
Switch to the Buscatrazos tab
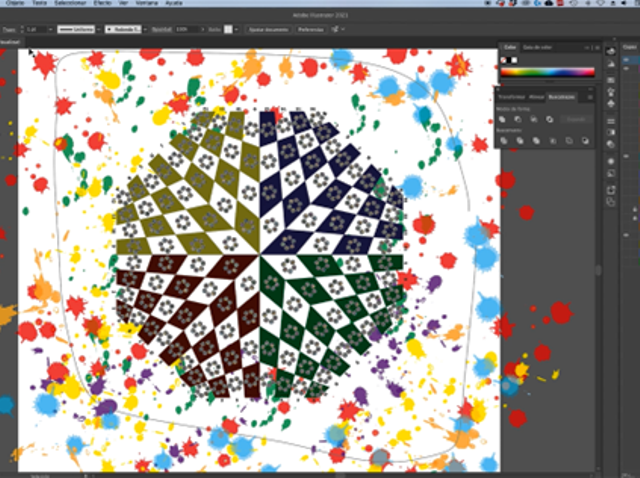tap(561, 97)
